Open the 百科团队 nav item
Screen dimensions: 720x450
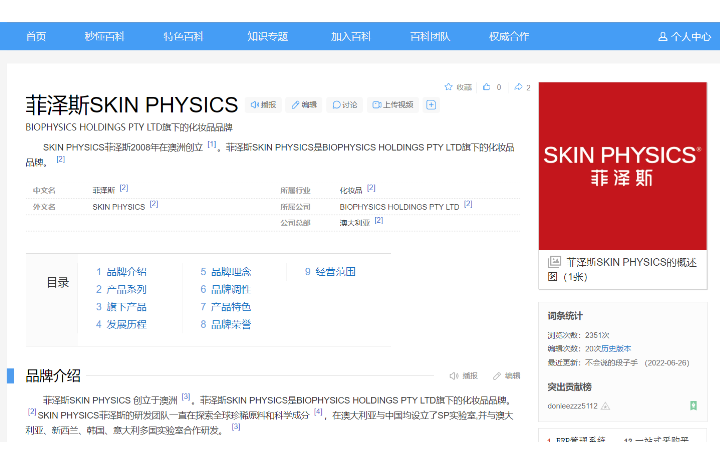[x=430, y=36]
